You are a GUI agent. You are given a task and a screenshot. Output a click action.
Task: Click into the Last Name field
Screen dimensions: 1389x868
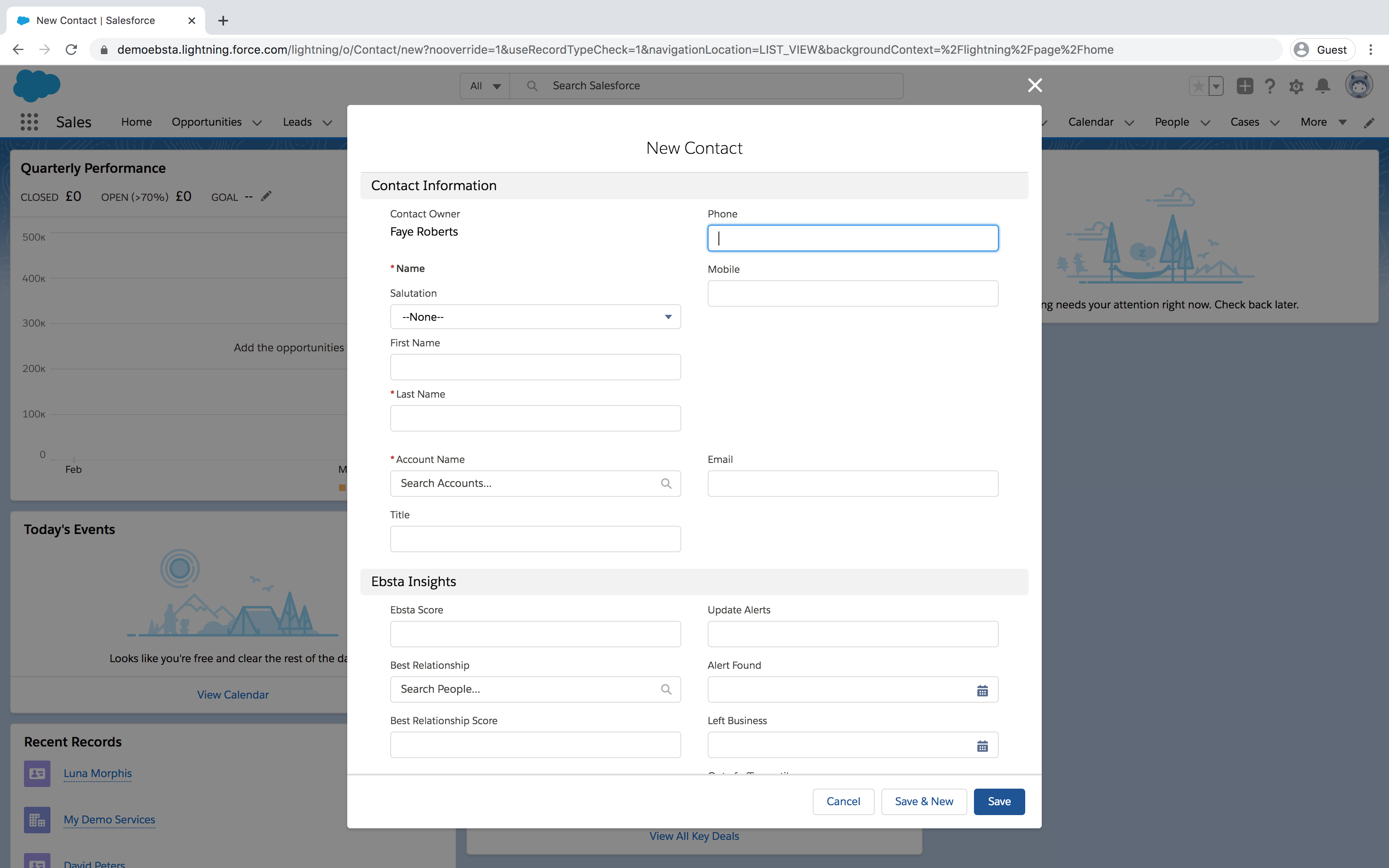(535, 418)
